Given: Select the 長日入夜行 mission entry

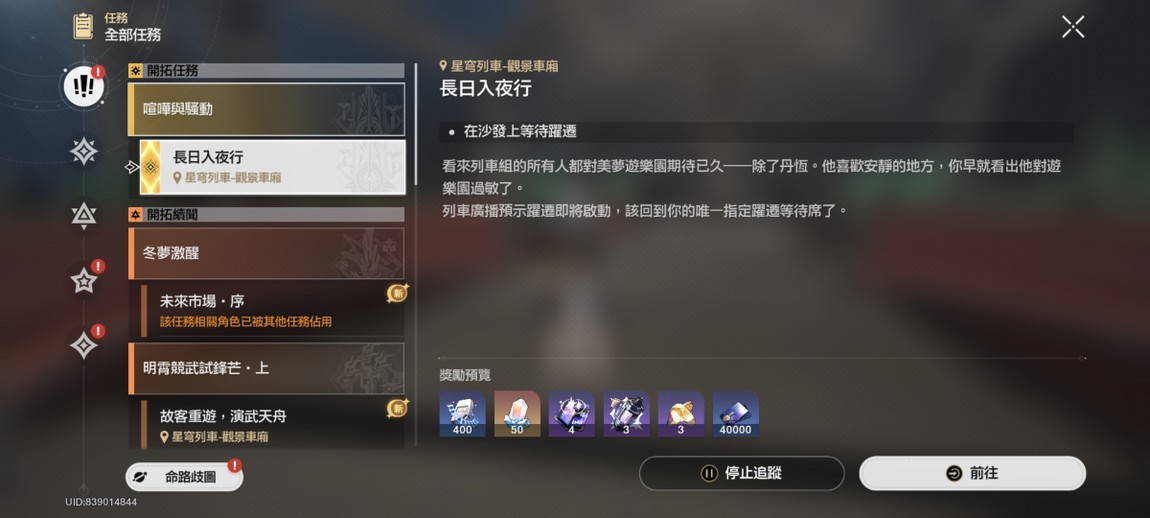Looking at the screenshot, I should point(272,167).
